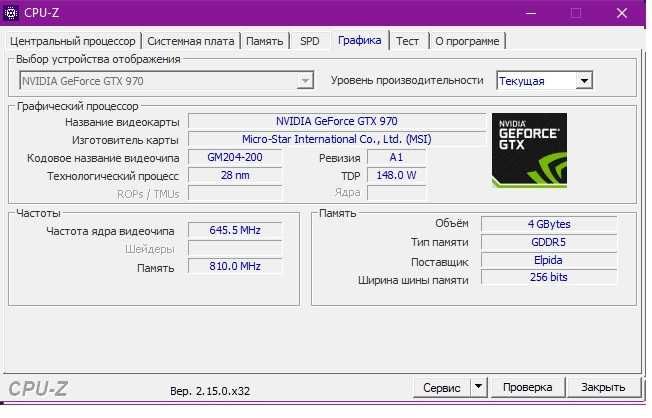Click the 645.5 MHz core clock value
The image size is (652, 418).
point(235,230)
